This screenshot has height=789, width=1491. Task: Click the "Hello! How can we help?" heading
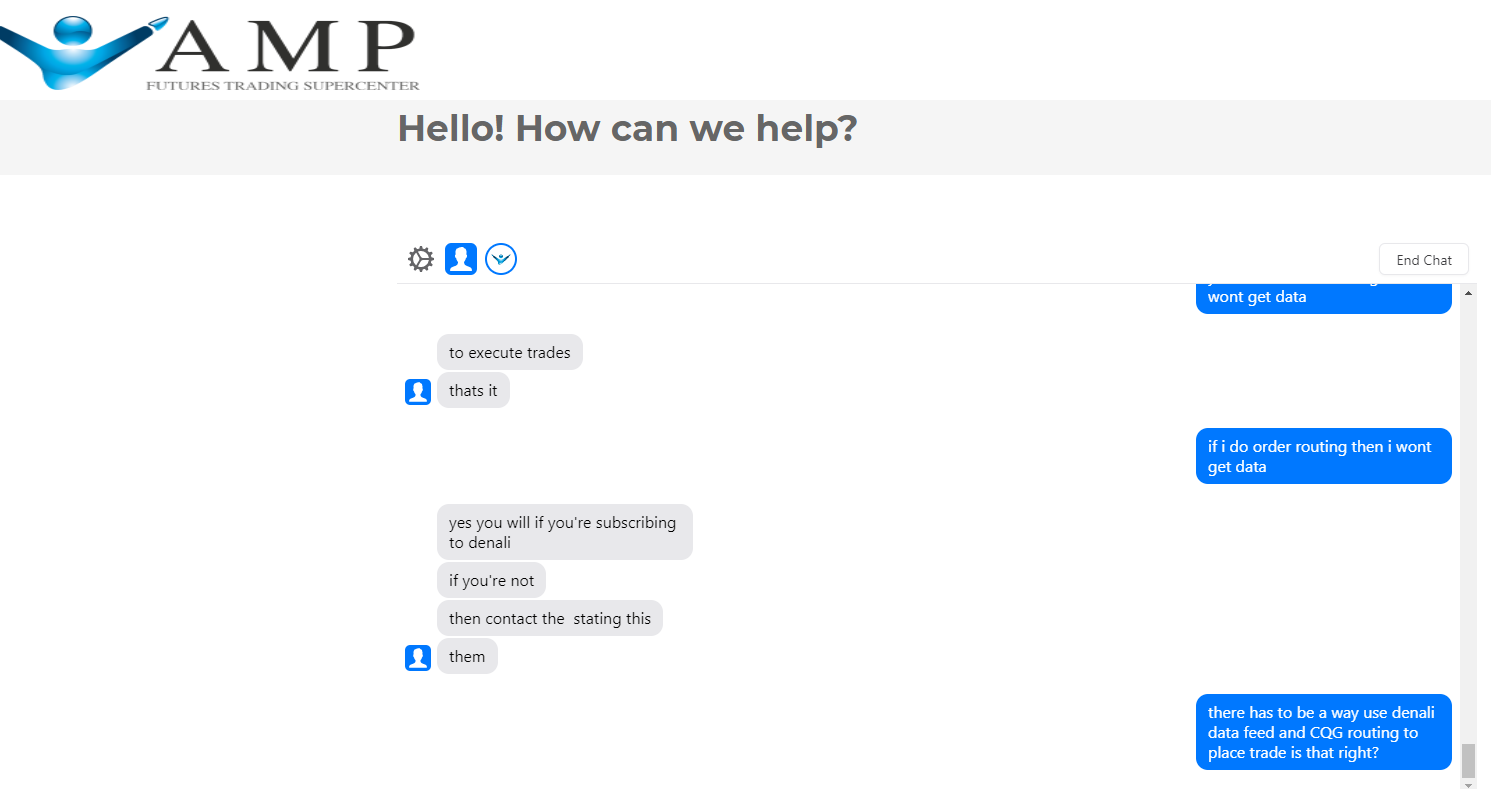627,129
